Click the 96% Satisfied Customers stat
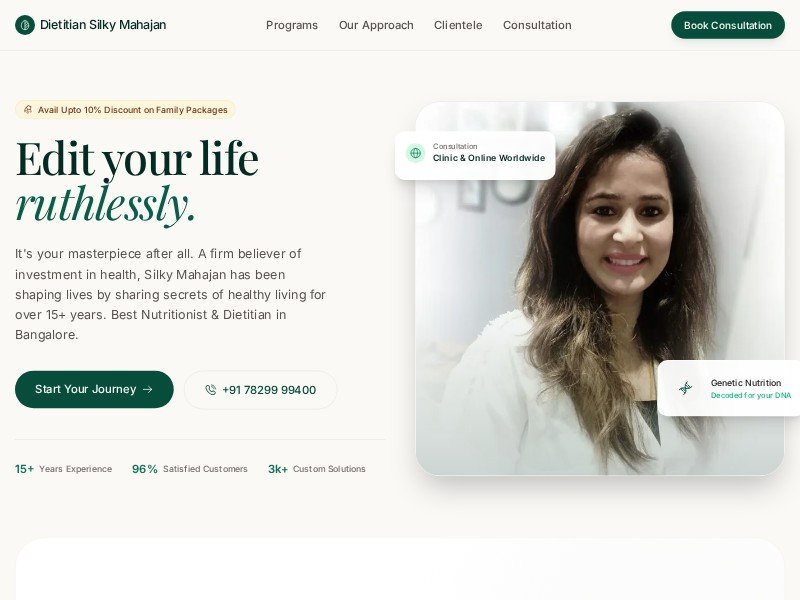Screen dimensions: 800x600 pyautogui.click(x=190, y=469)
